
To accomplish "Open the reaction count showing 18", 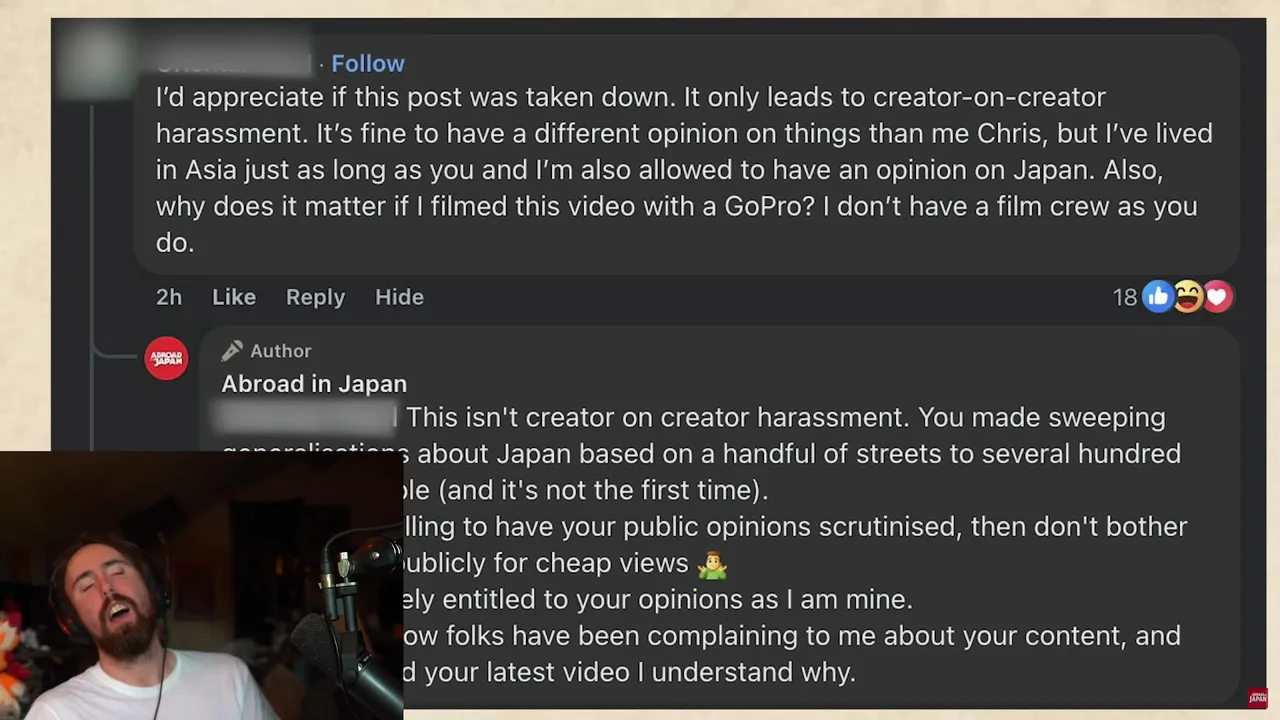I will click(1125, 297).
